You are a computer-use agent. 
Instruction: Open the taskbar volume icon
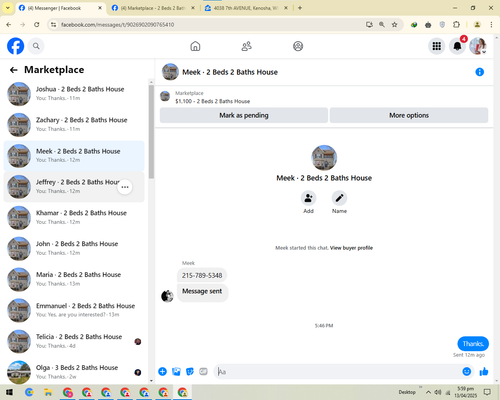tap(438, 392)
